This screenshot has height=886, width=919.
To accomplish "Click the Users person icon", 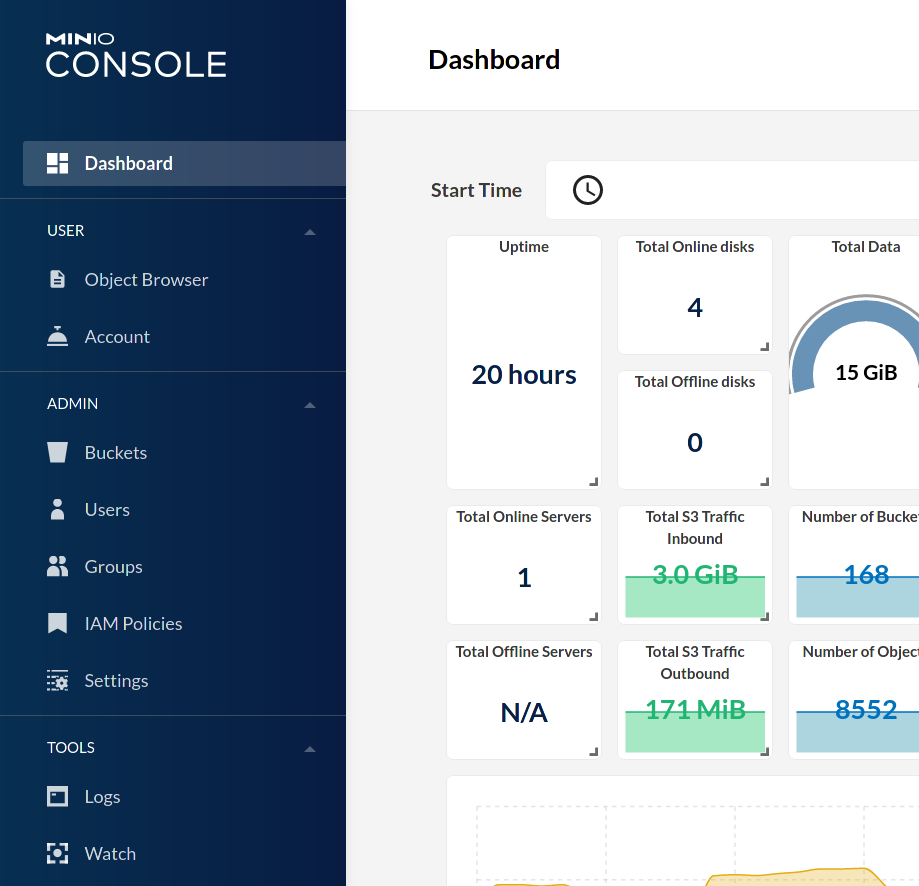I will coord(58,510).
